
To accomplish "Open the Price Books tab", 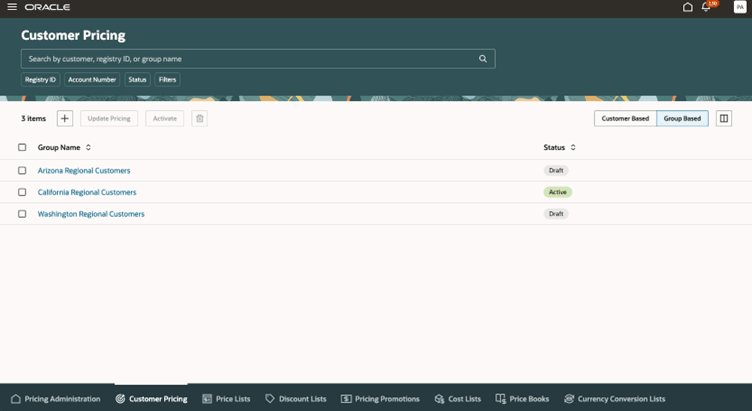I will [x=522, y=399].
